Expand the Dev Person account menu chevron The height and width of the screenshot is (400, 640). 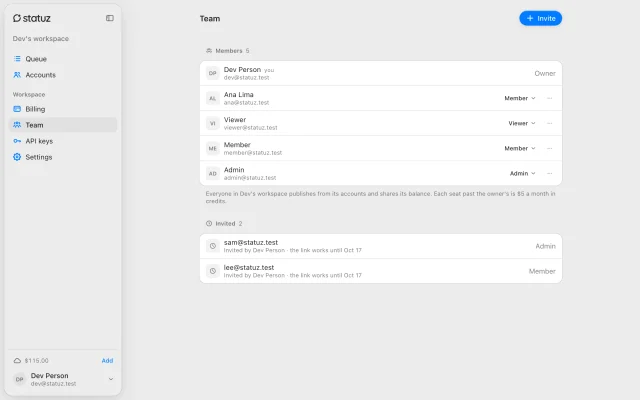click(111, 379)
